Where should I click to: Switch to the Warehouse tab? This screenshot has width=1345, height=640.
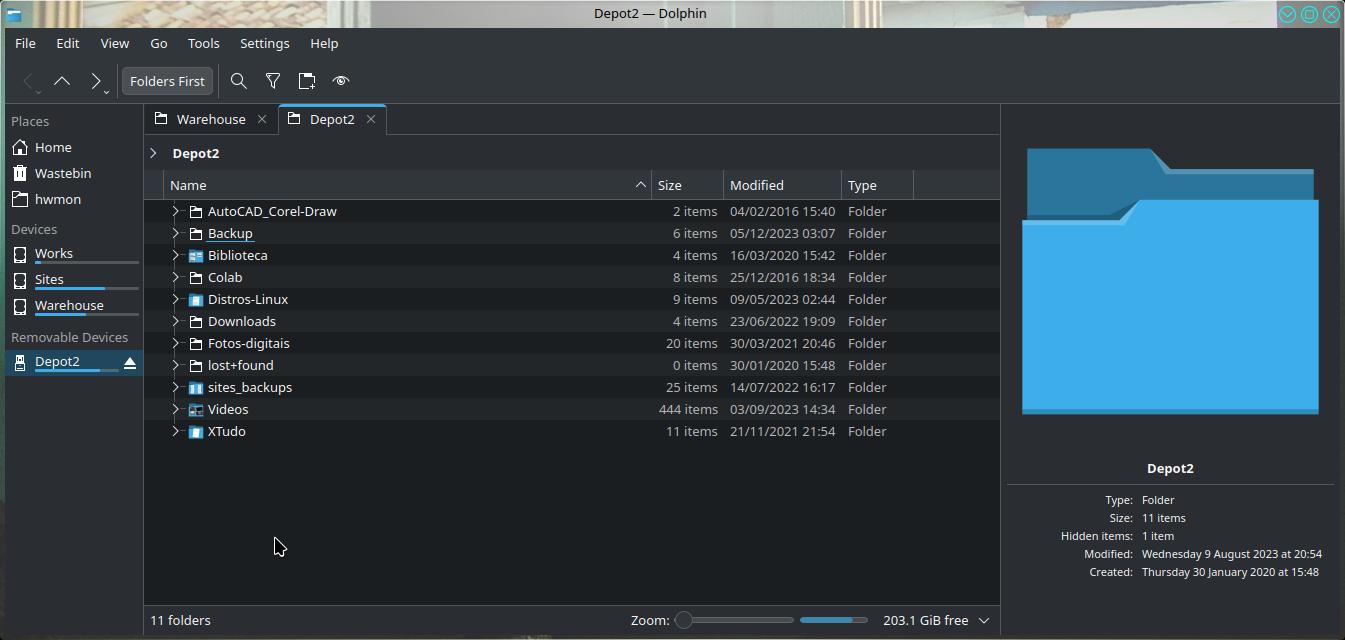pyautogui.click(x=210, y=119)
